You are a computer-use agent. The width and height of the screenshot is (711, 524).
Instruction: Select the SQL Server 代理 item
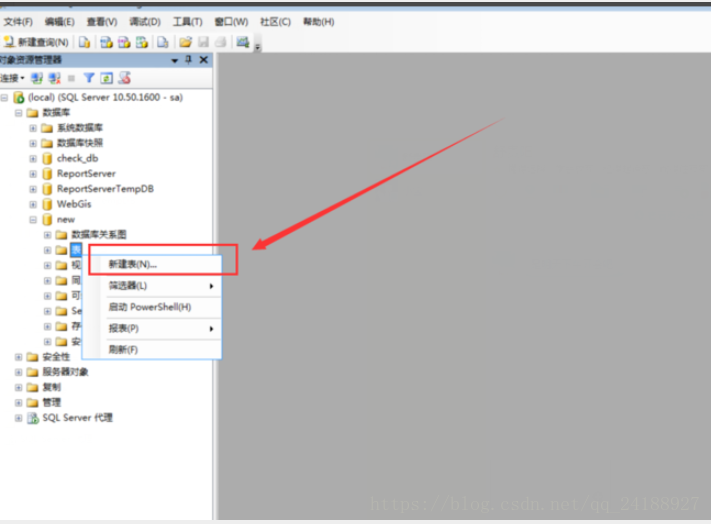click(x=78, y=418)
